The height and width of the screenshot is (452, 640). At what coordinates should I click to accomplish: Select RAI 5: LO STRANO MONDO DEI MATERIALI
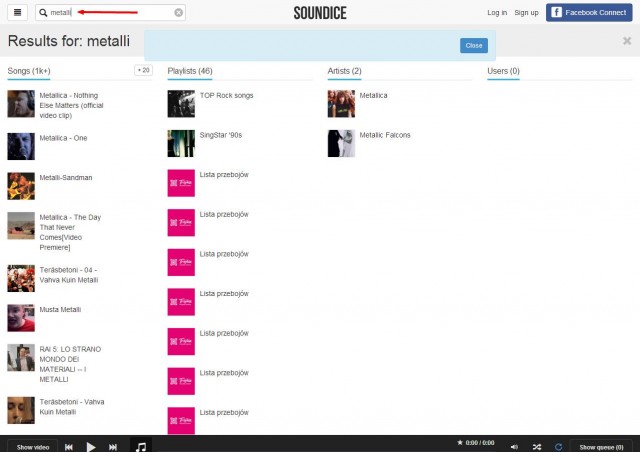[x=70, y=364]
